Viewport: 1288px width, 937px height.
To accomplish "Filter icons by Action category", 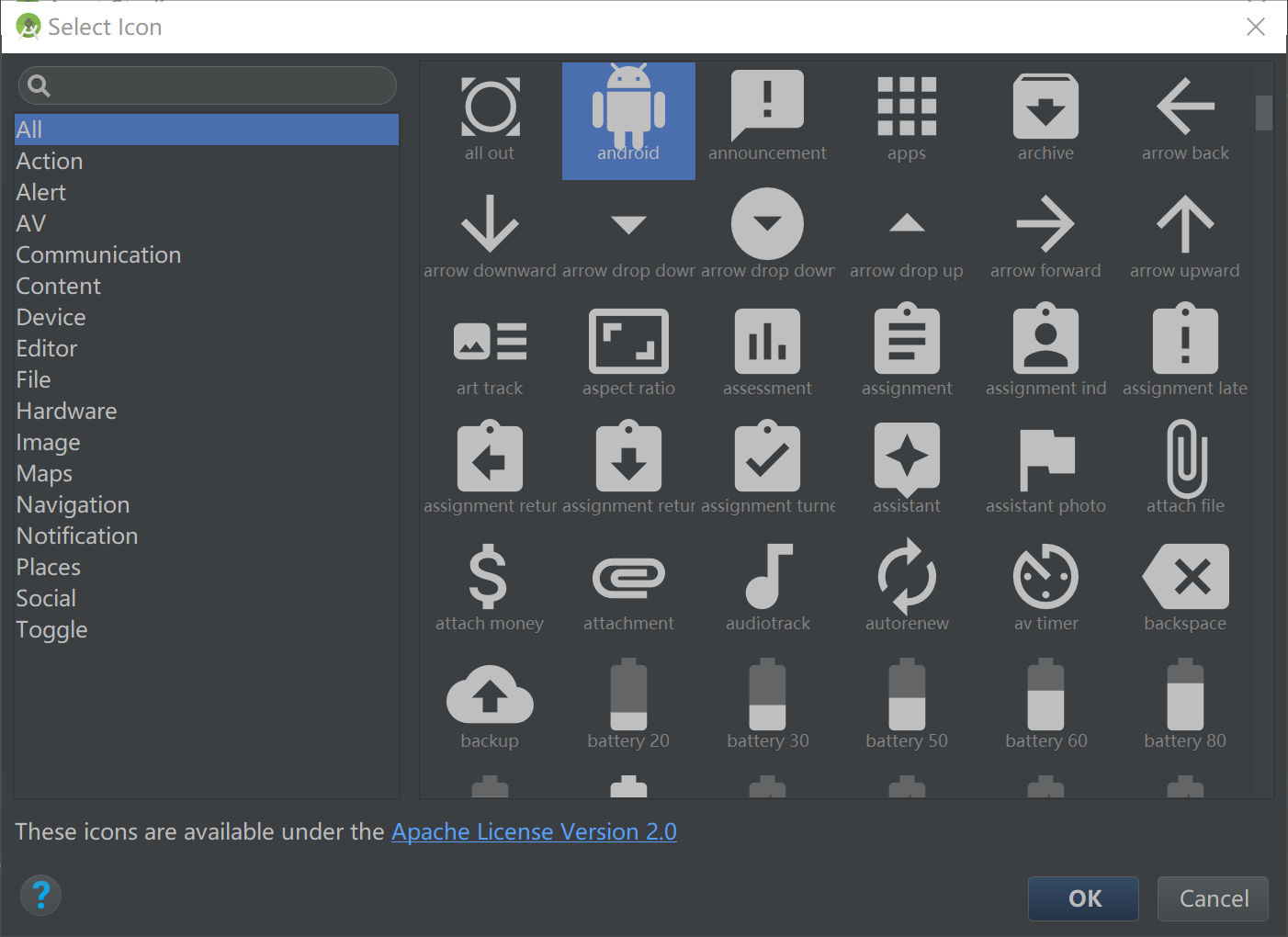I will click(x=207, y=161).
